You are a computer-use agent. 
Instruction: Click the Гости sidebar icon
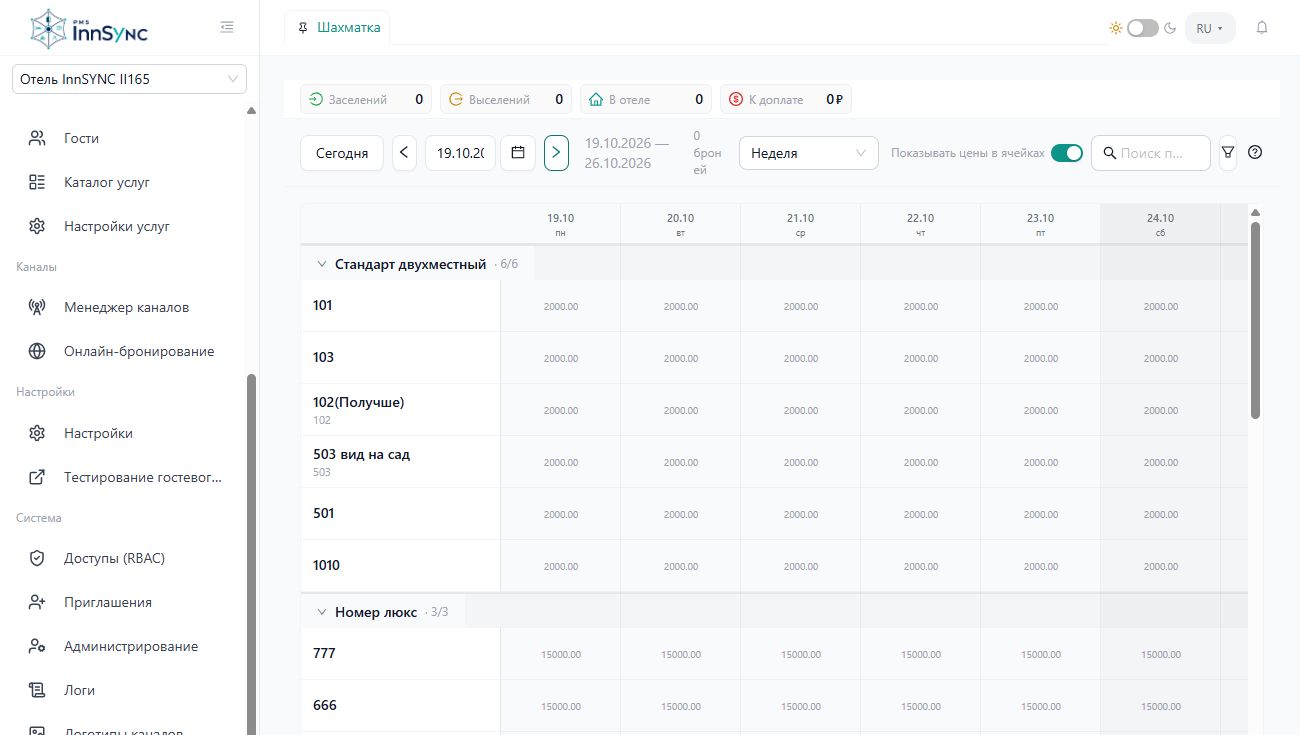37,138
